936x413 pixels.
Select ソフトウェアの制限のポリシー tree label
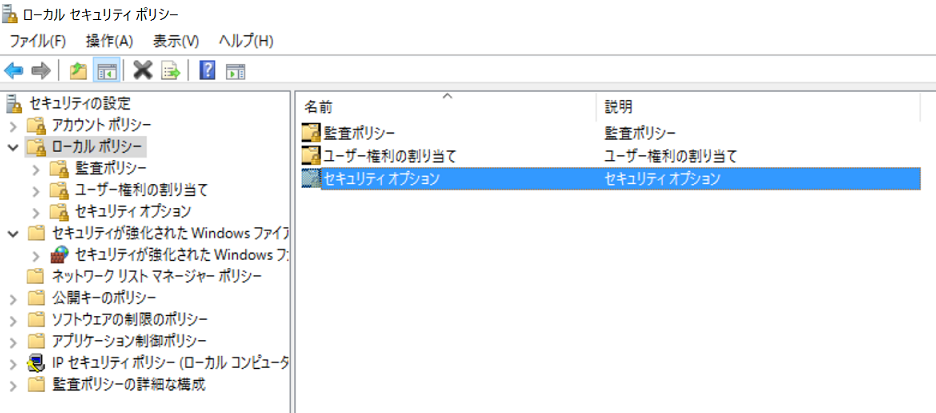(x=130, y=319)
